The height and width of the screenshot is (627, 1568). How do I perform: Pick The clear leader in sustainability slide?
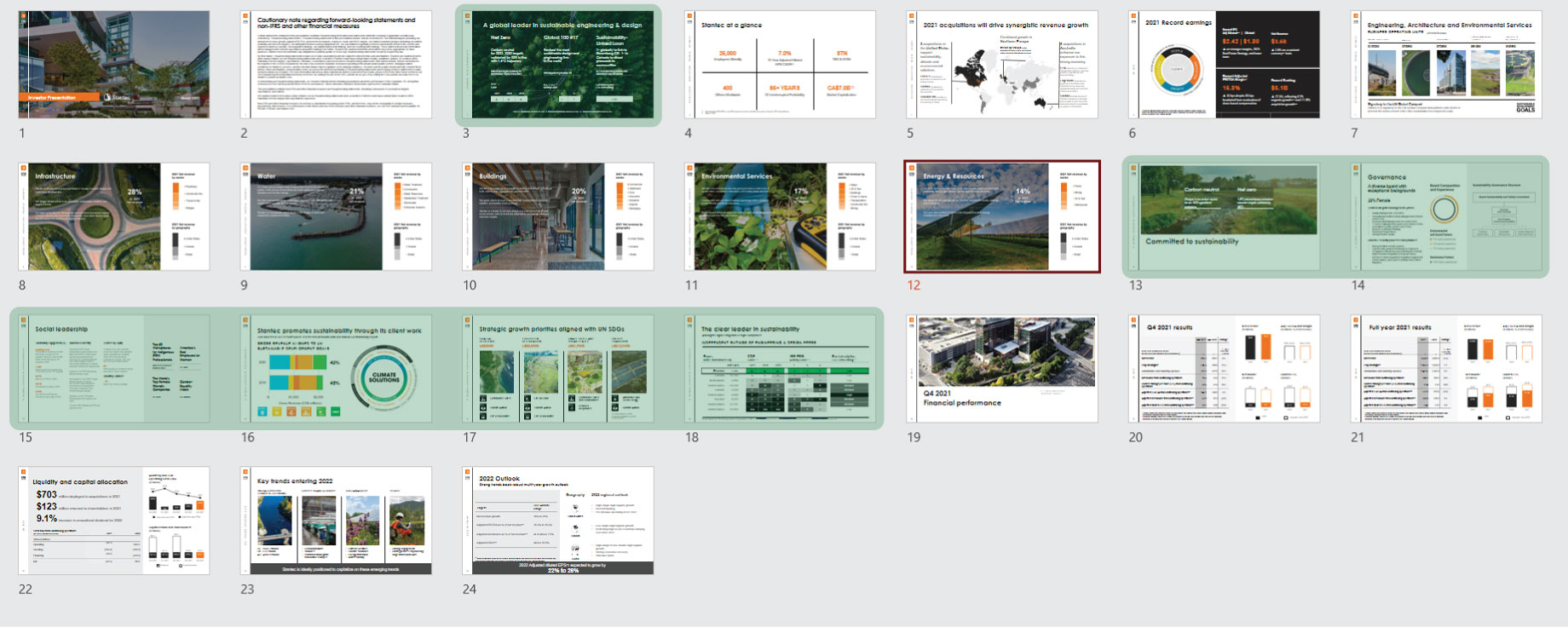coord(781,369)
